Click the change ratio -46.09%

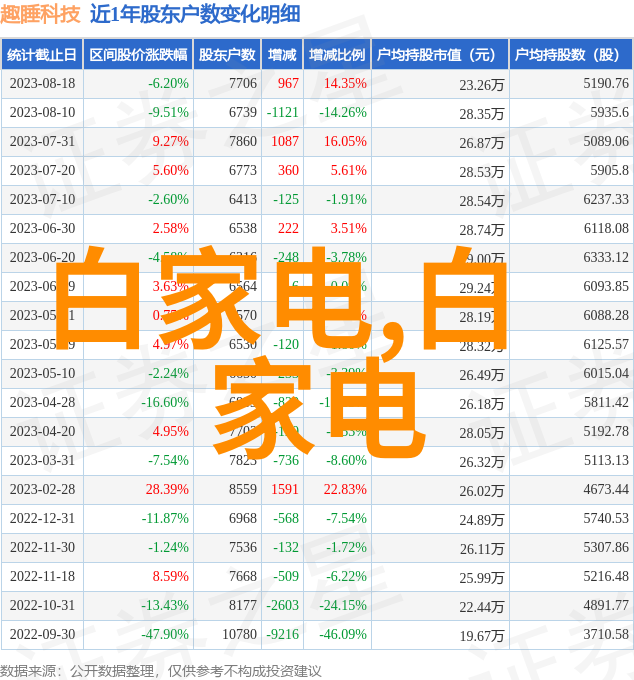pyautogui.click(x=343, y=634)
